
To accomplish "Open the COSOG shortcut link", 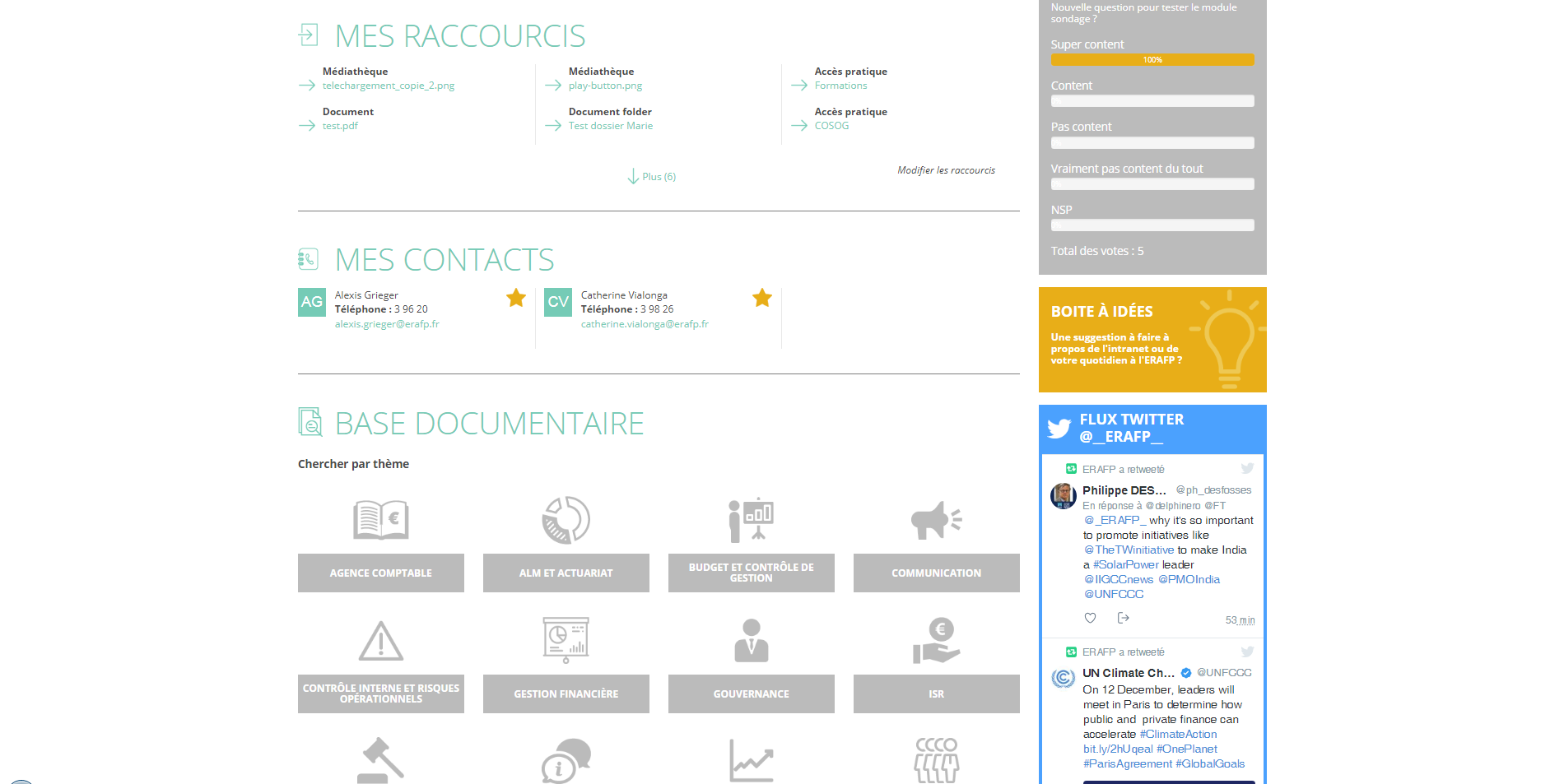I will coord(831,126).
